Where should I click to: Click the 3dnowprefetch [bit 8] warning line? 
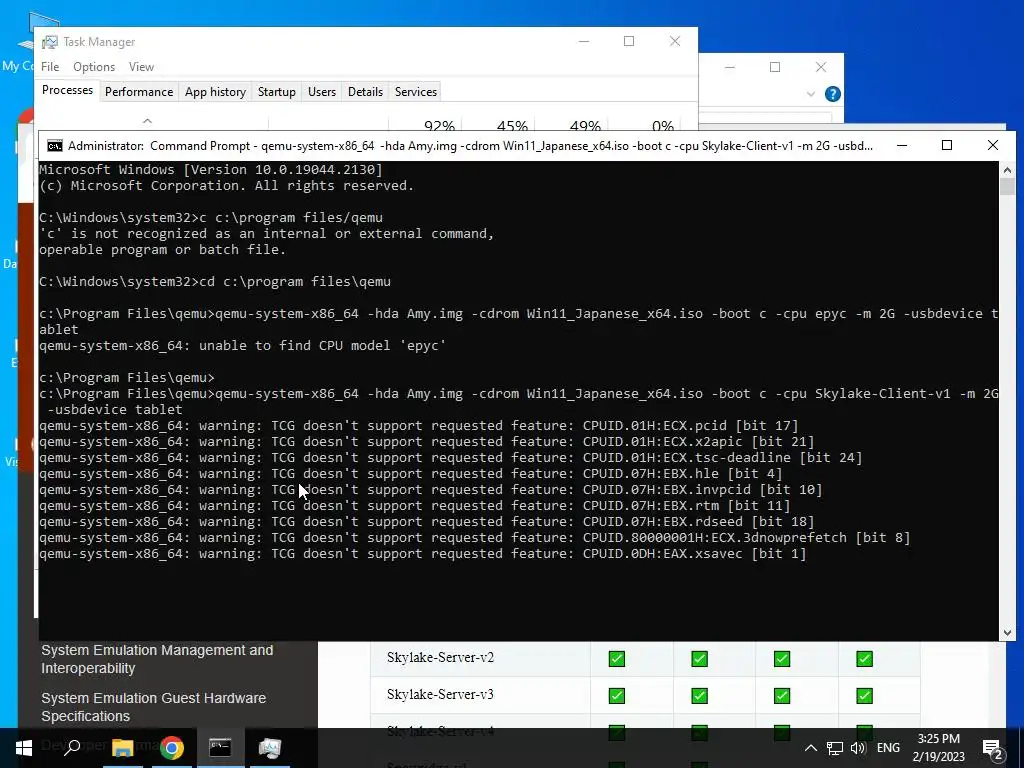[x=474, y=537]
